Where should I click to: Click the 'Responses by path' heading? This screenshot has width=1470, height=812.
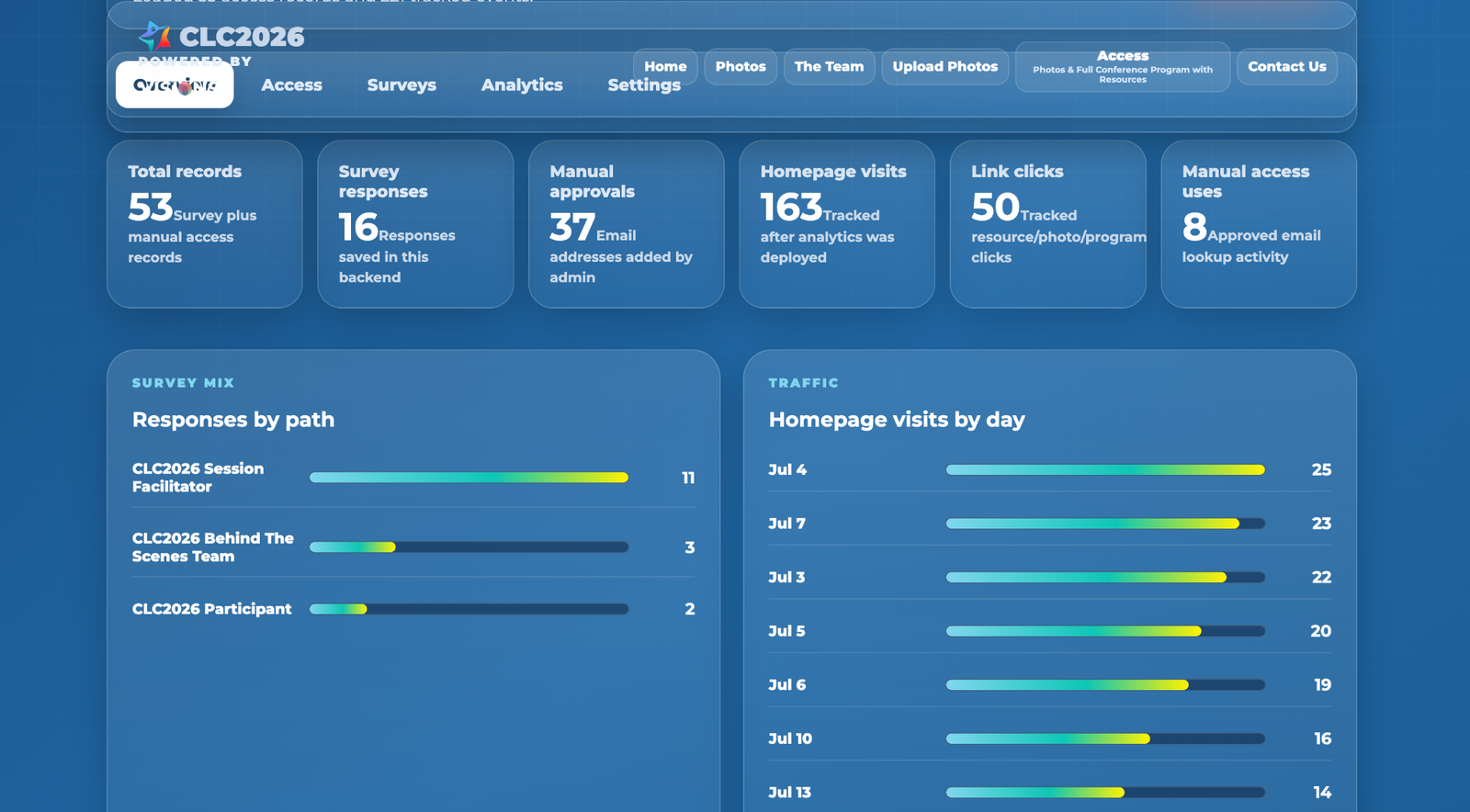233,420
